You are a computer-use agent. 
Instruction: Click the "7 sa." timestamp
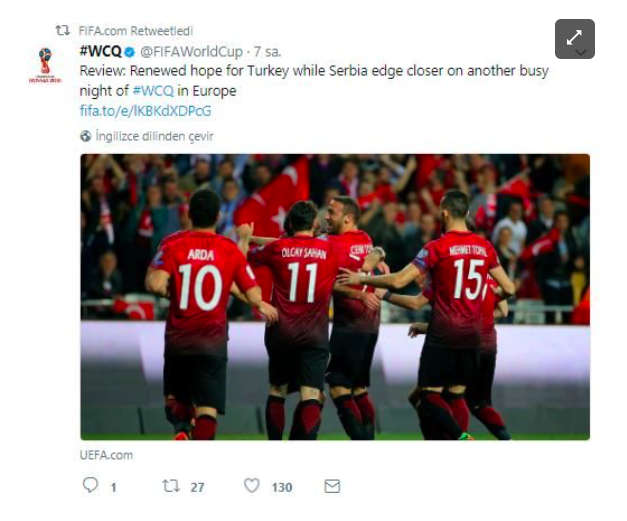point(268,52)
